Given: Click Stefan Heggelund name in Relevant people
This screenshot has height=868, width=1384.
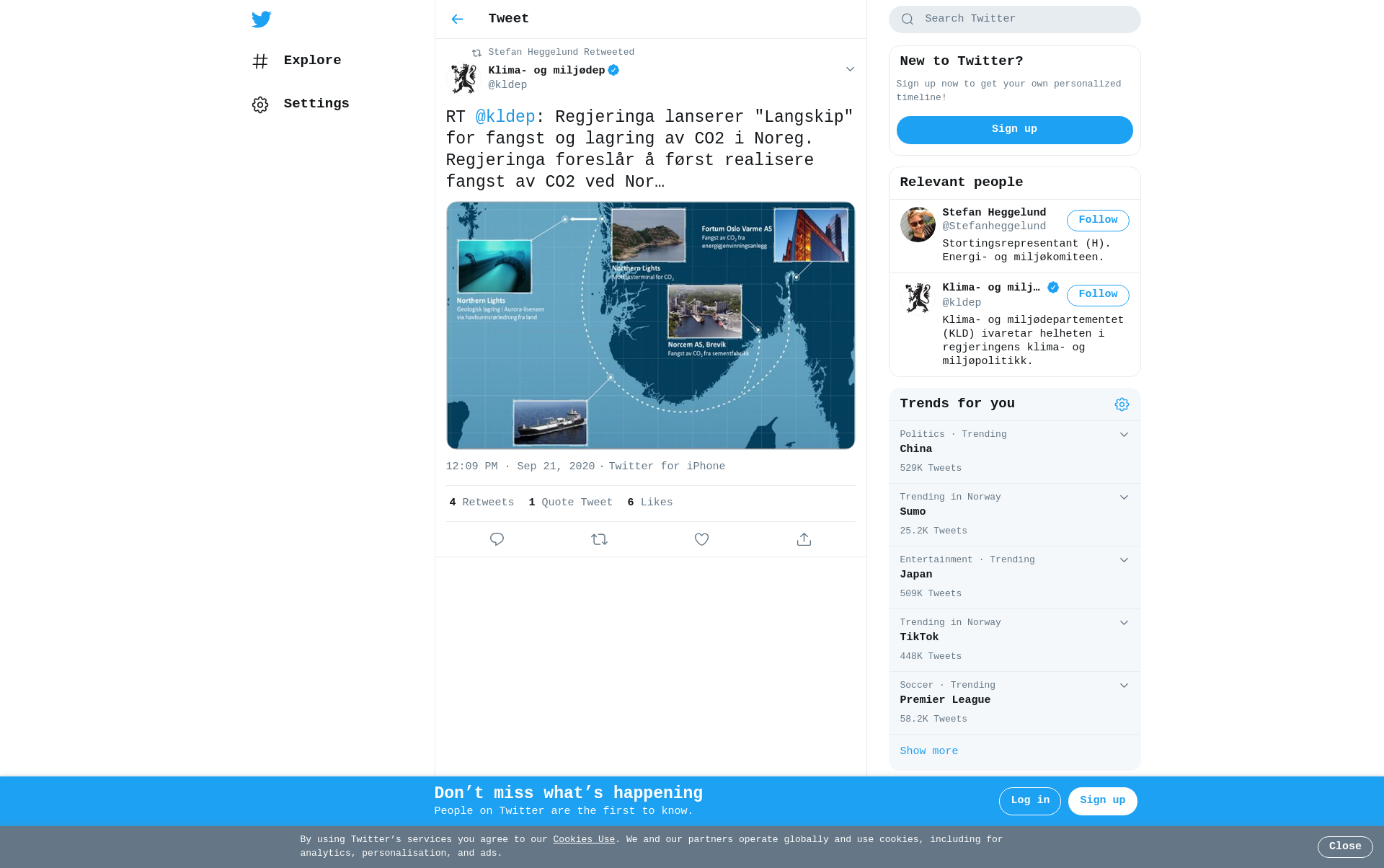Looking at the screenshot, I should (994, 213).
